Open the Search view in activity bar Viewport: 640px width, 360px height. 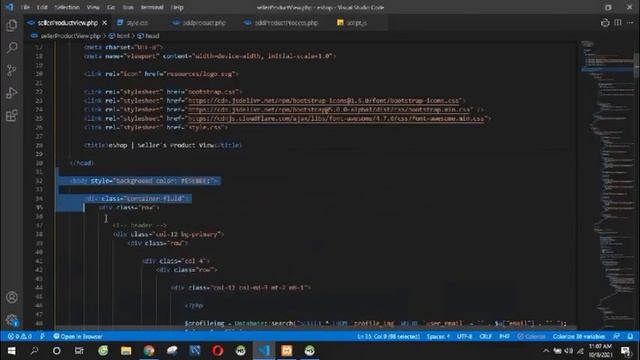(12, 47)
